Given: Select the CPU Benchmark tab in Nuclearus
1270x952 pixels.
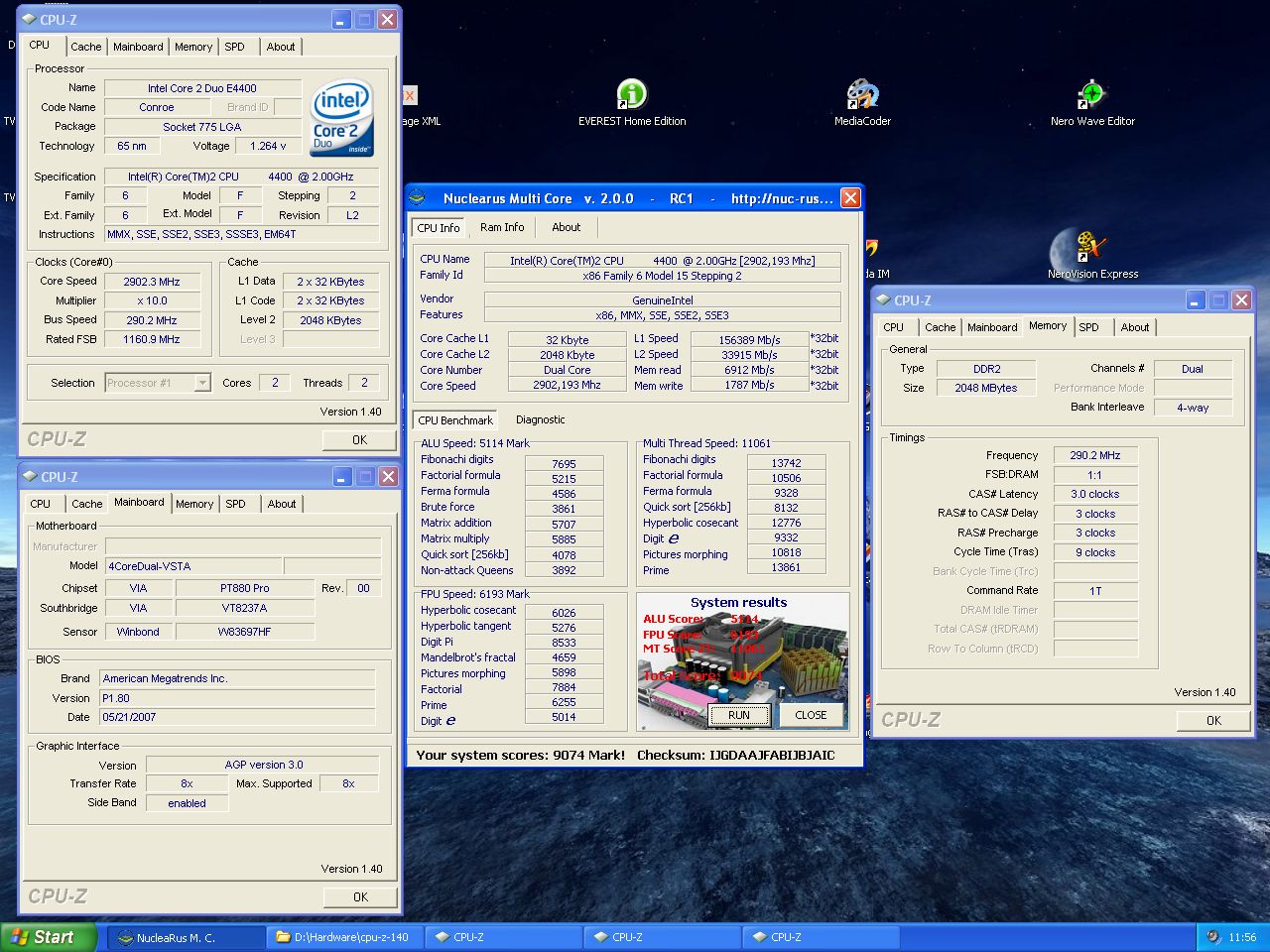Looking at the screenshot, I should 455,419.
